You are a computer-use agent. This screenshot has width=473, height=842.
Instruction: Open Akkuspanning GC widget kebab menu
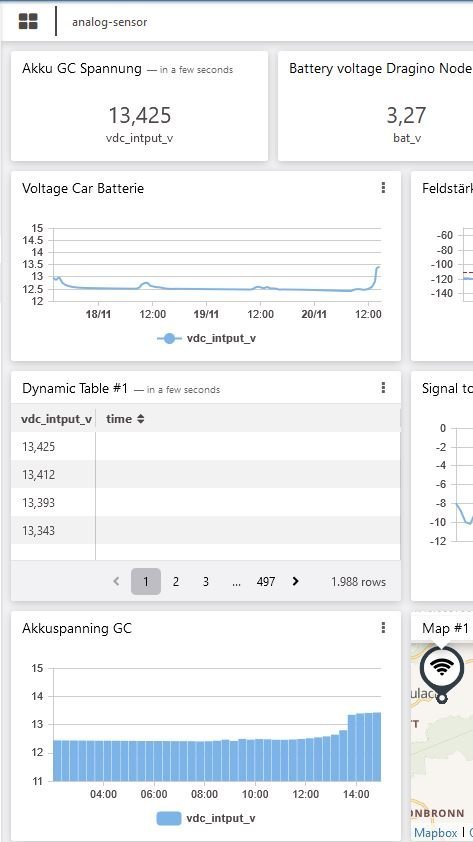pyautogui.click(x=383, y=627)
